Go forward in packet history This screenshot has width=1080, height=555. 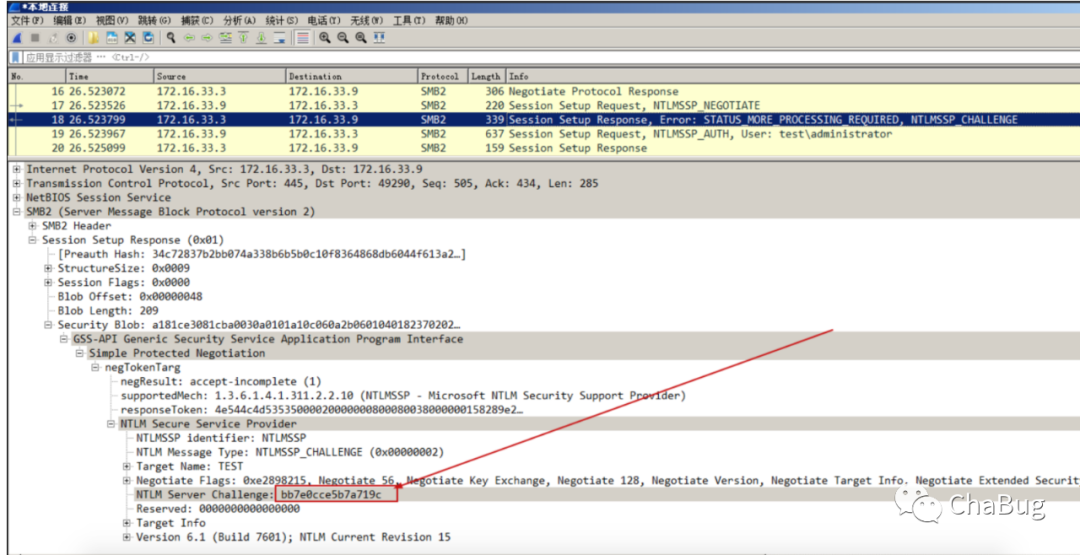tap(207, 38)
